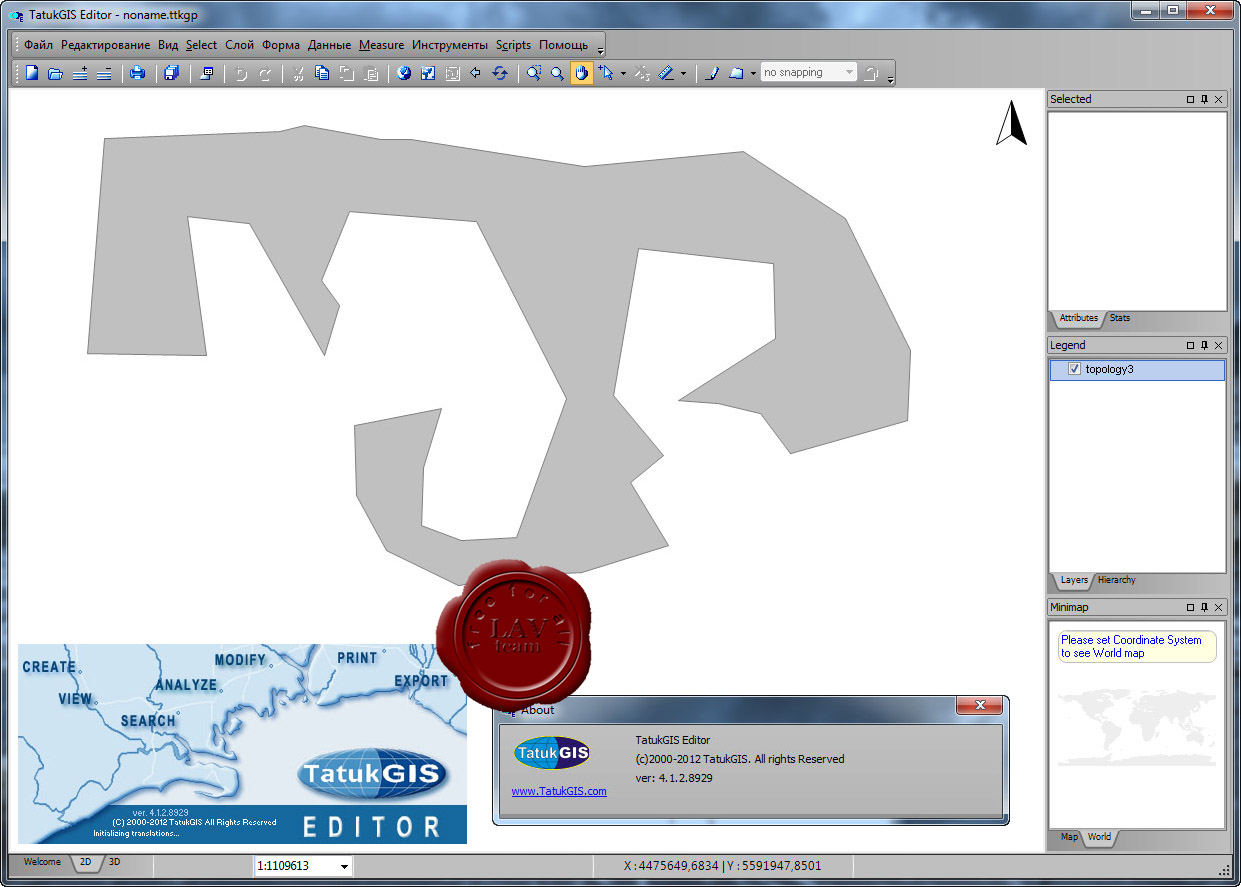1241x887 pixels.
Task: Open the www.TatukGIS.com link
Action: (559, 791)
